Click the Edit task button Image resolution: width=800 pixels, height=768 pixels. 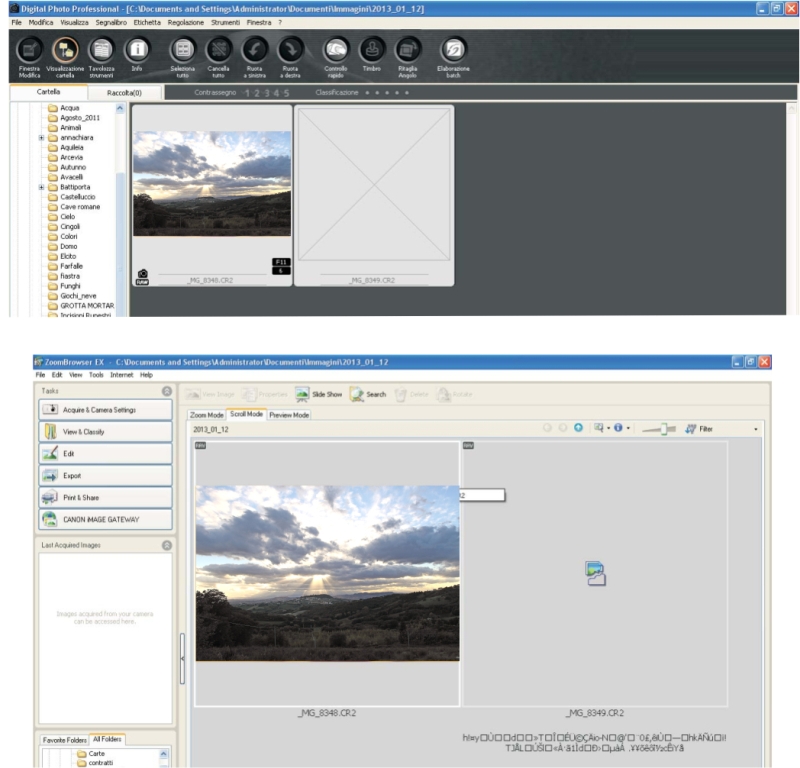click(106, 454)
